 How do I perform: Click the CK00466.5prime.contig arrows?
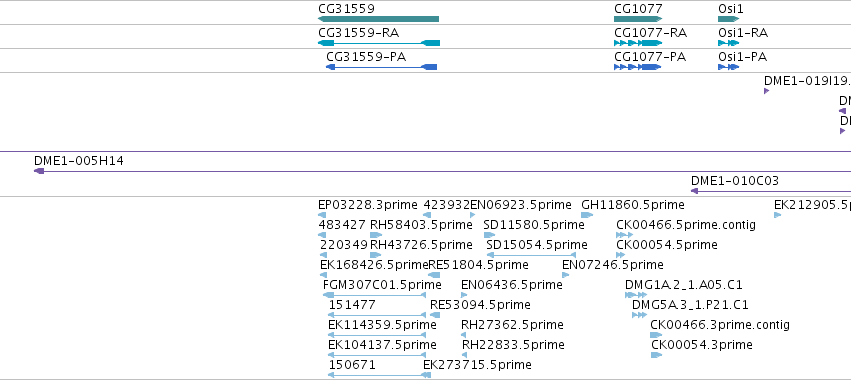point(624,235)
